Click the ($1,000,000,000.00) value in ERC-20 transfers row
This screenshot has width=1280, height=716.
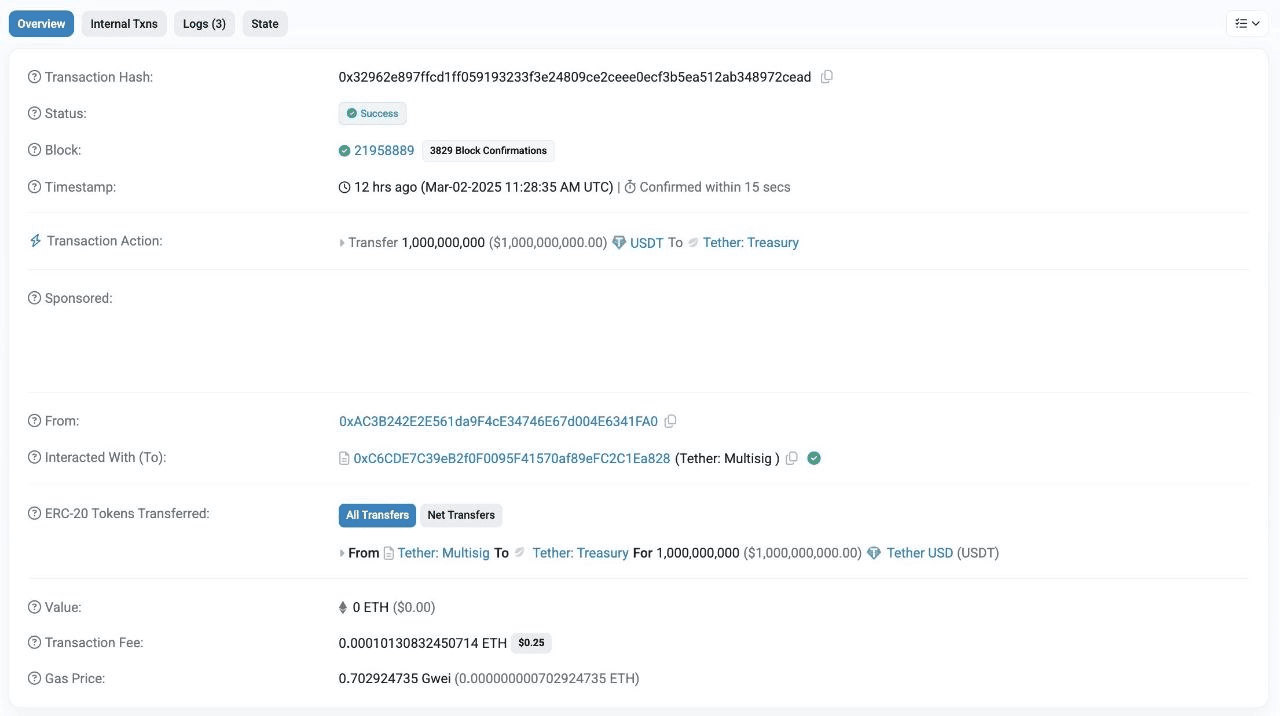[803, 553]
